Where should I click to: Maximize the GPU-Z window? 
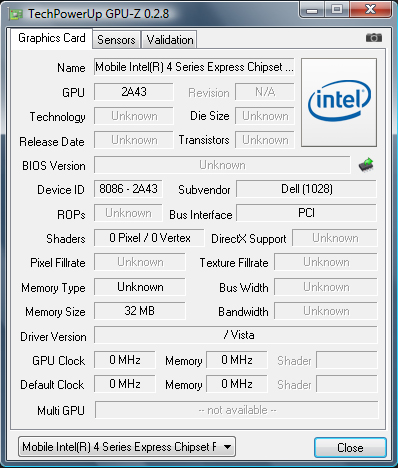pyautogui.click(x=337, y=10)
